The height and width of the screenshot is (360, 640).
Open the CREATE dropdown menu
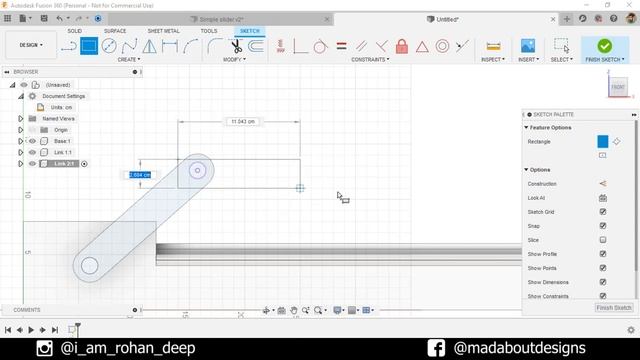129,60
